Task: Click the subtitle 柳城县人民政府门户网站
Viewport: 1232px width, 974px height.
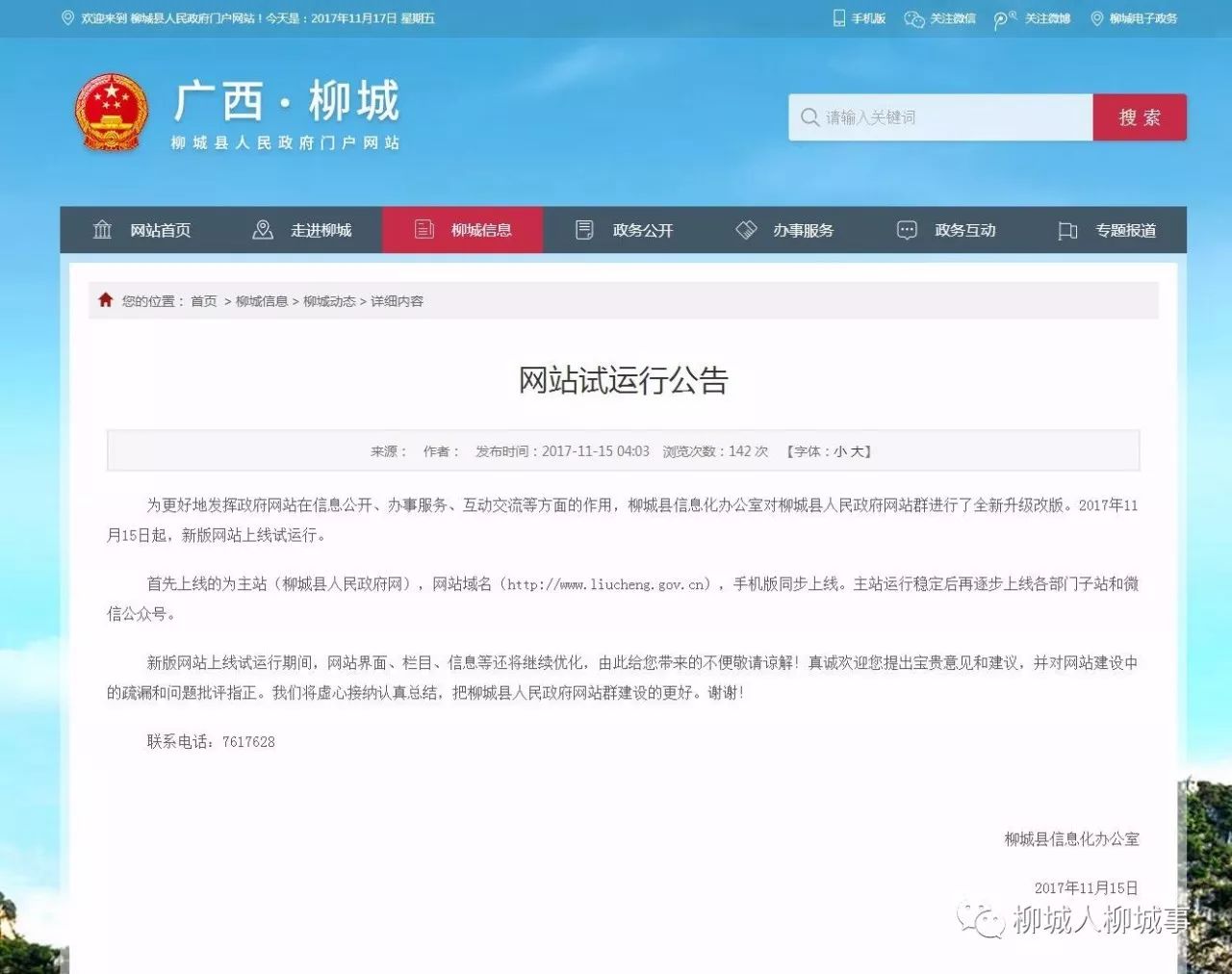Action: pyautogui.click(x=285, y=142)
